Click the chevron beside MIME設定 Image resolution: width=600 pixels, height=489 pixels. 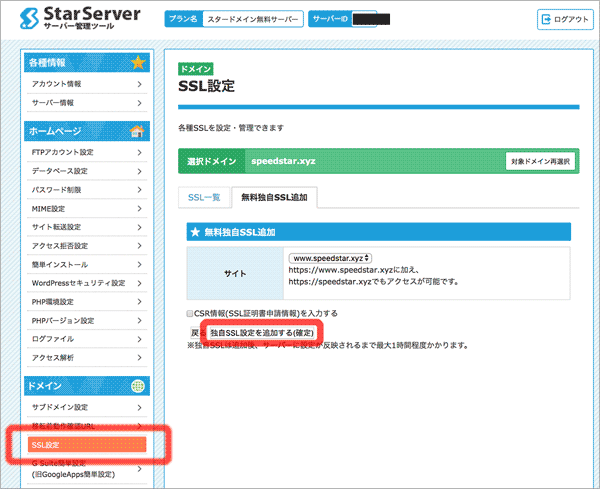pos(140,209)
